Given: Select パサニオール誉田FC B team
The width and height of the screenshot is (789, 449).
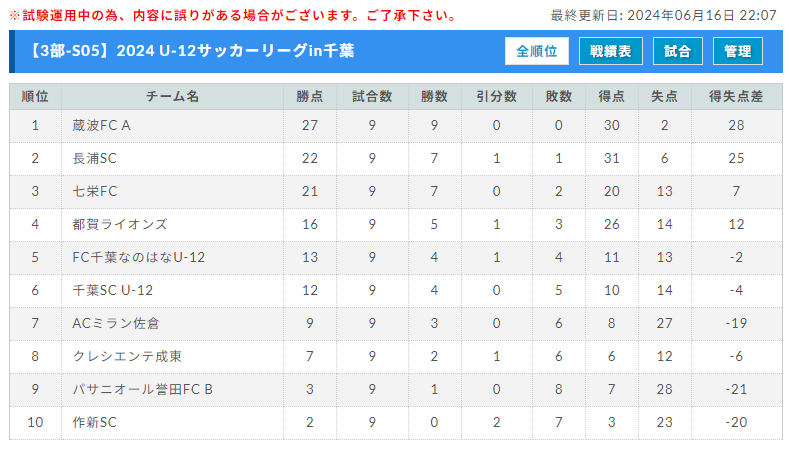Looking at the screenshot, I should tap(142, 389).
